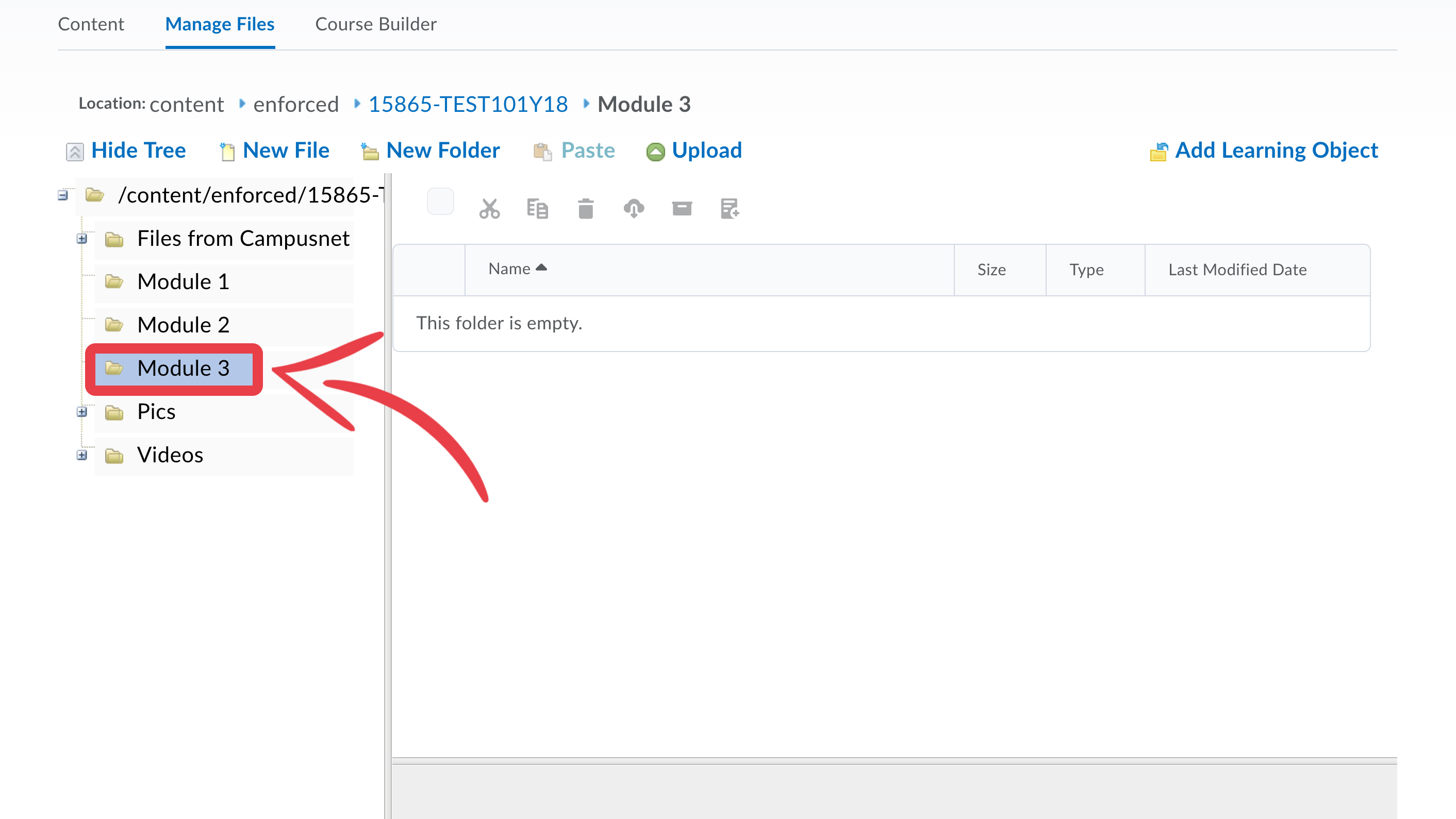This screenshot has width=1456, height=819.
Task: Expand the Files from Campusnet folder
Action: pyautogui.click(x=82, y=239)
